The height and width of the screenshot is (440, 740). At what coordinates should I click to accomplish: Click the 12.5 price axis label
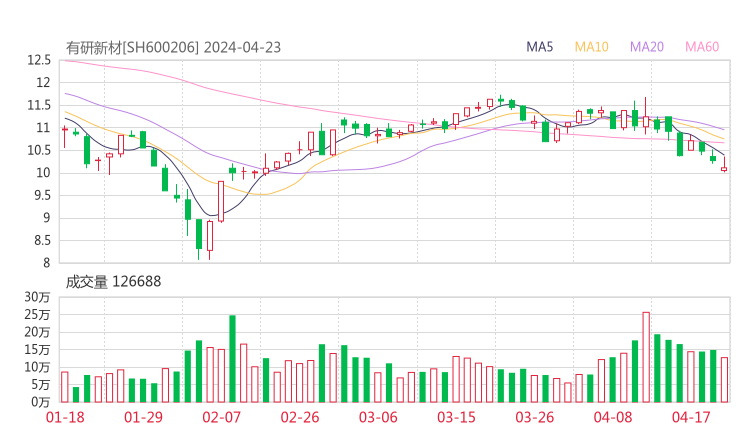(39, 60)
